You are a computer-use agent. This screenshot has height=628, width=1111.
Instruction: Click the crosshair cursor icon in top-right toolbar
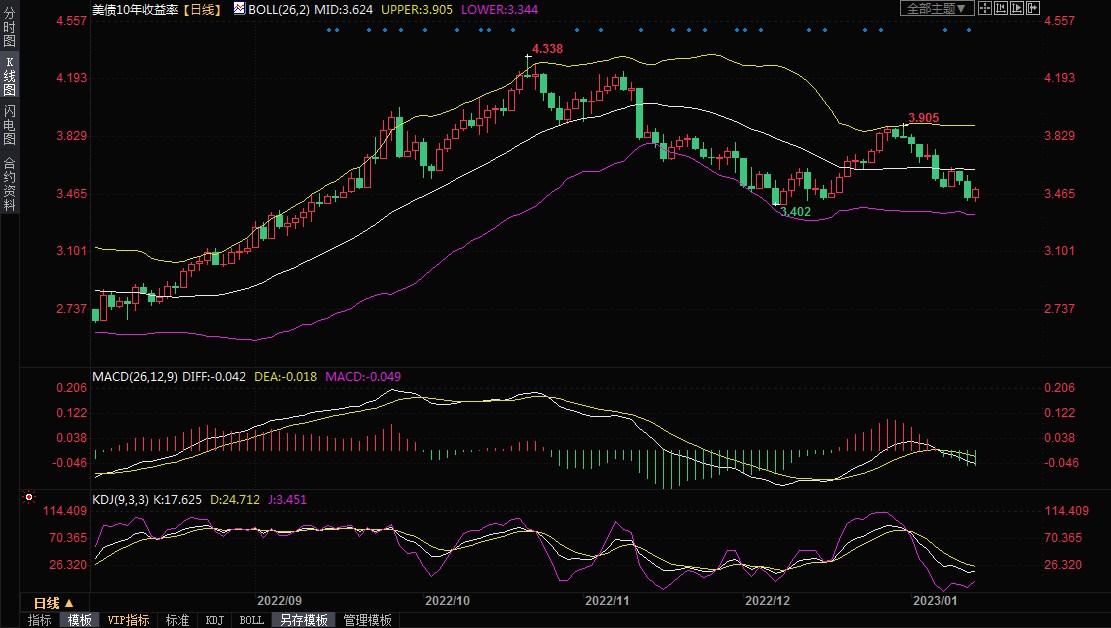pos(985,8)
